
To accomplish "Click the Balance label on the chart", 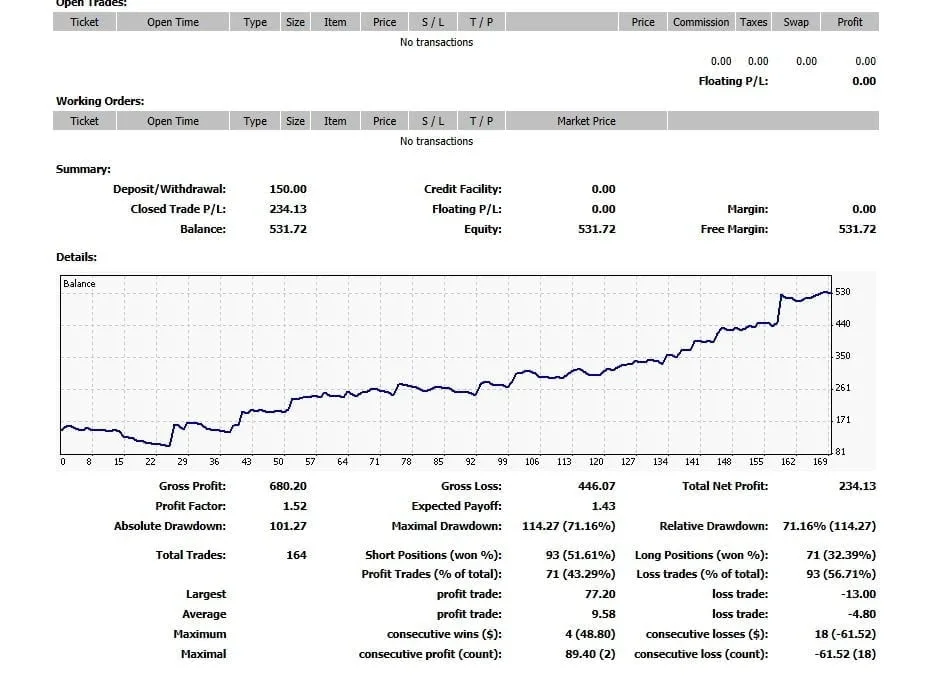I will [x=80, y=283].
